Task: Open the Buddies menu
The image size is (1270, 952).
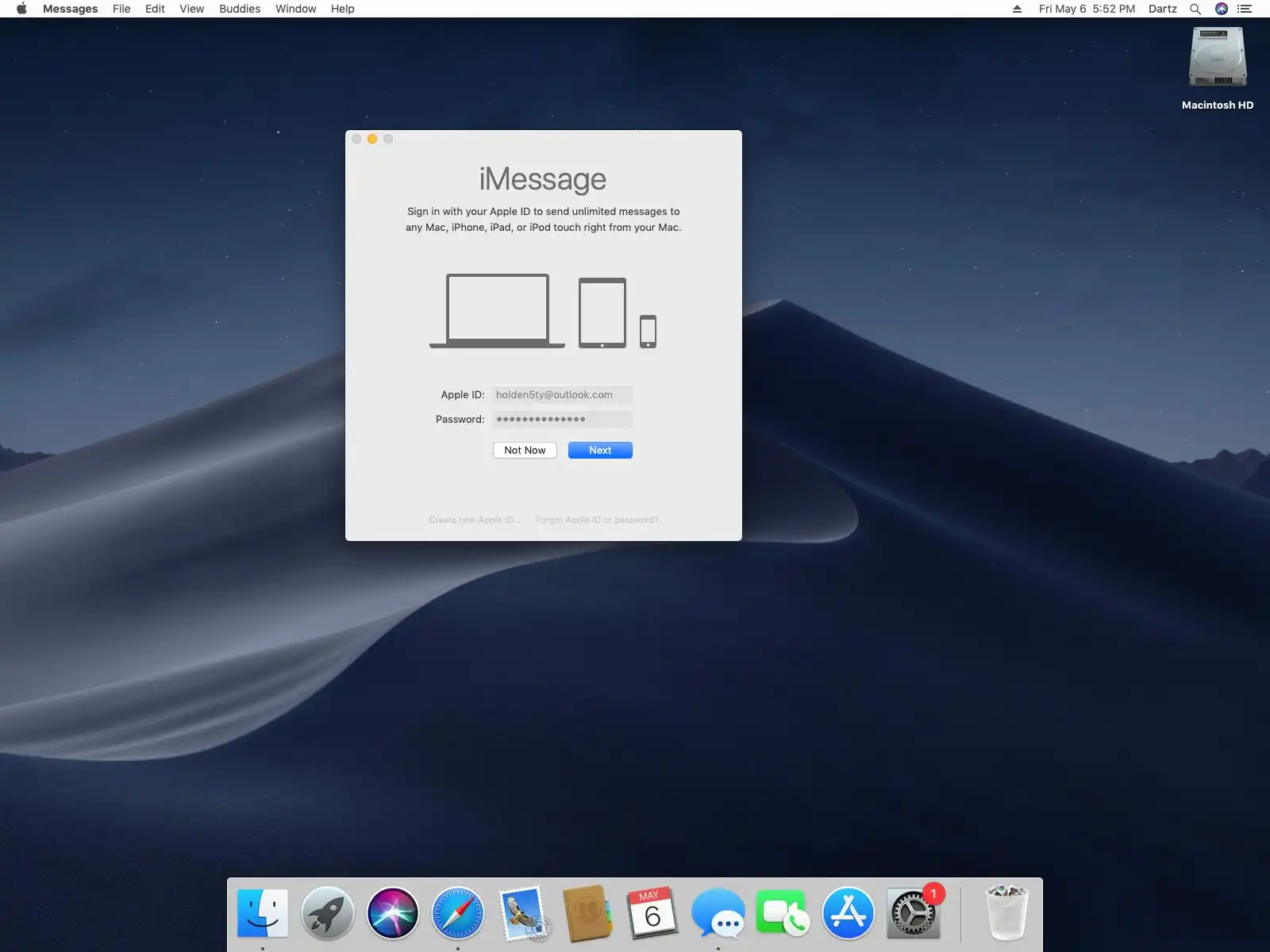Action: click(x=240, y=9)
